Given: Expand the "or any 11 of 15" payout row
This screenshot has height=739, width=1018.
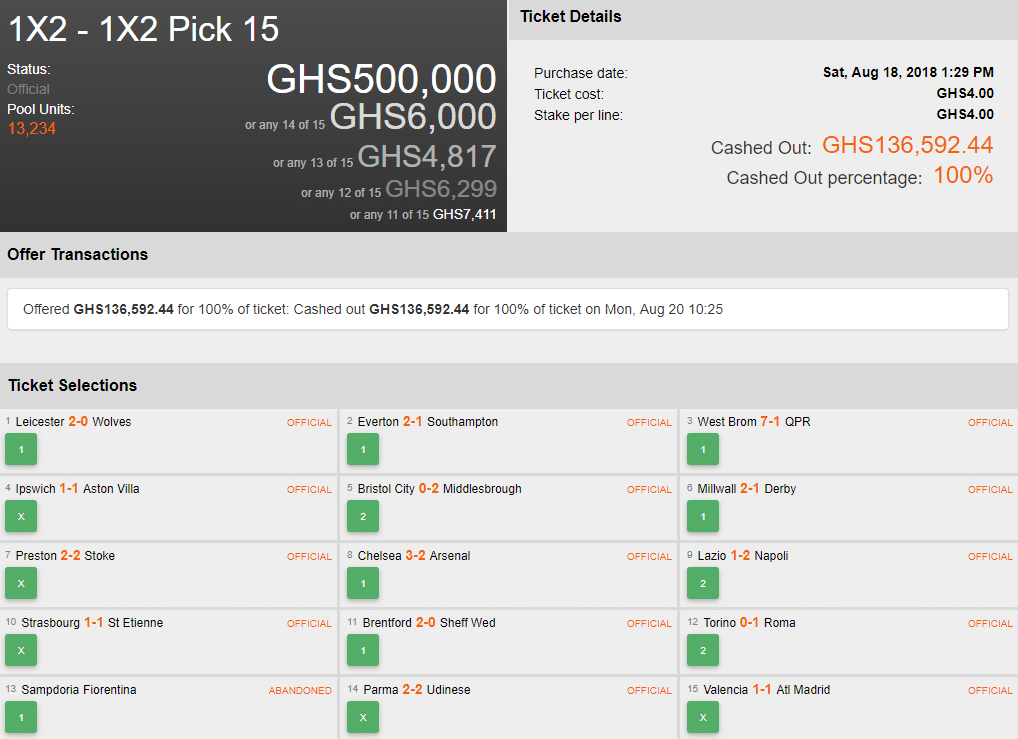Looking at the screenshot, I should click(424, 214).
